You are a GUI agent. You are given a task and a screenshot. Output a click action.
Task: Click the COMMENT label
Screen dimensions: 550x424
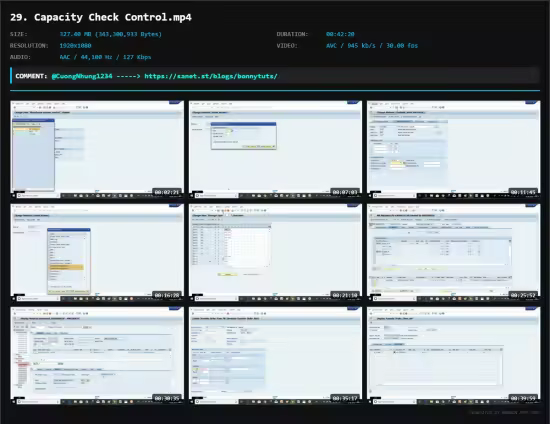31,76
